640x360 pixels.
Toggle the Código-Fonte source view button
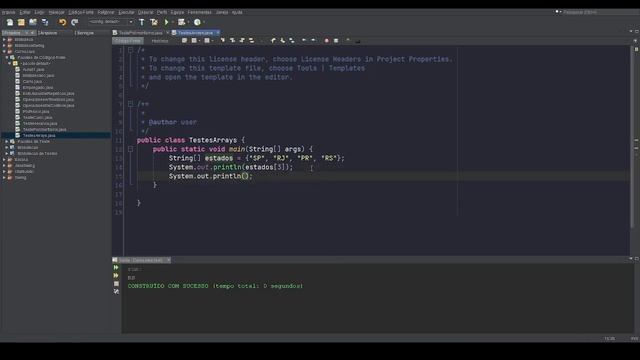(x=128, y=41)
